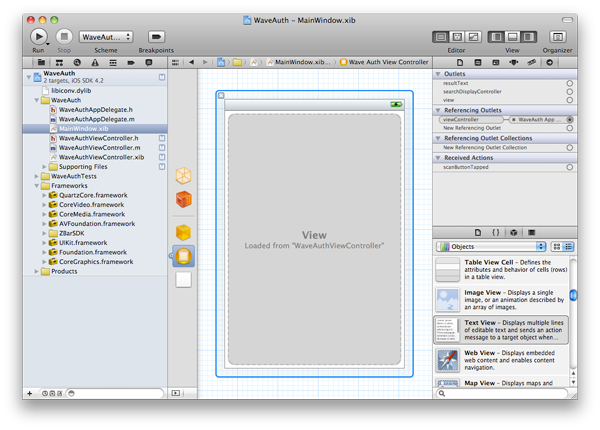The image size is (600, 430).
Task: Open the Connections inspector tab
Action: (x=549, y=62)
